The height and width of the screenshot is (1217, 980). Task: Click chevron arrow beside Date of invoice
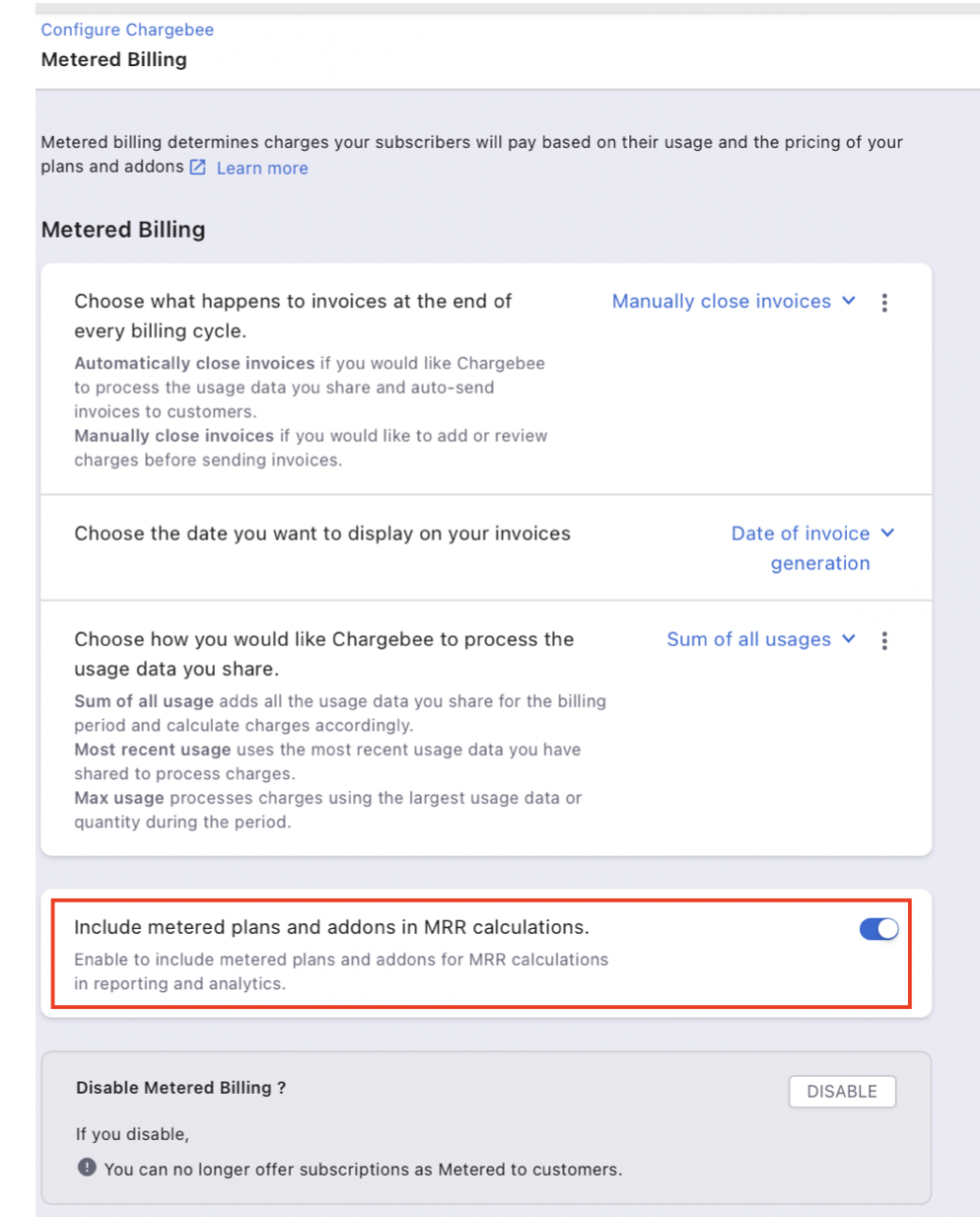(x=887, y=533)
